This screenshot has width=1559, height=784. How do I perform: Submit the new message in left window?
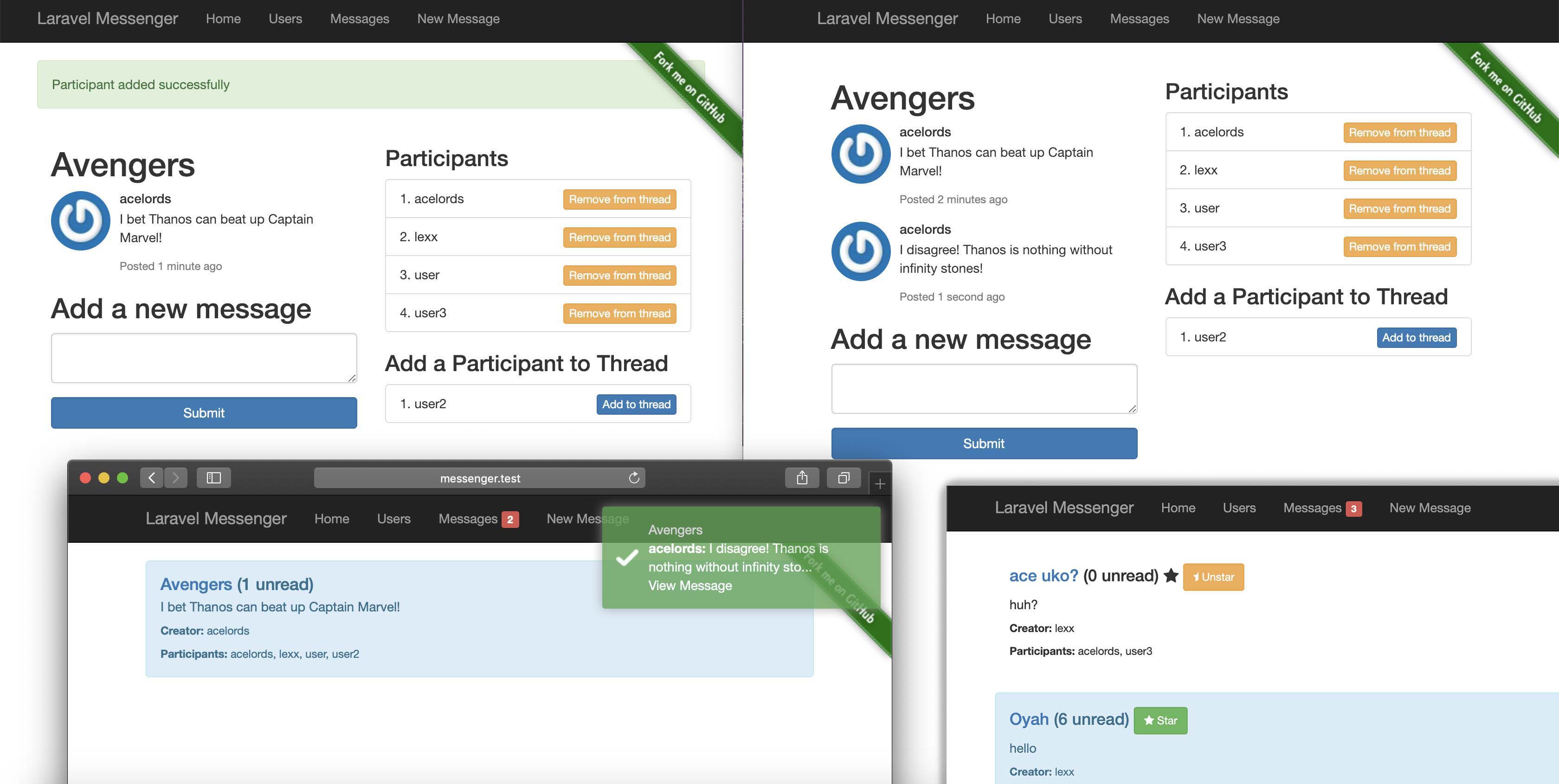click(203, 412)
